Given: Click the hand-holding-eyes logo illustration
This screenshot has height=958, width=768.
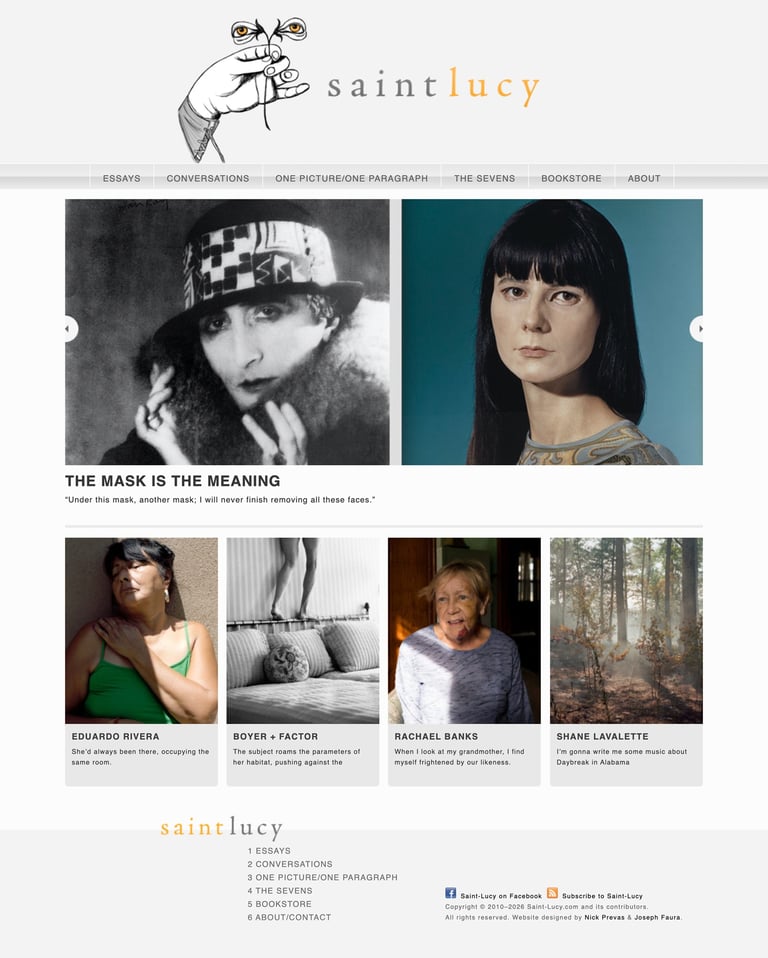Looking at the screenshot, I should tap(244, 89).
